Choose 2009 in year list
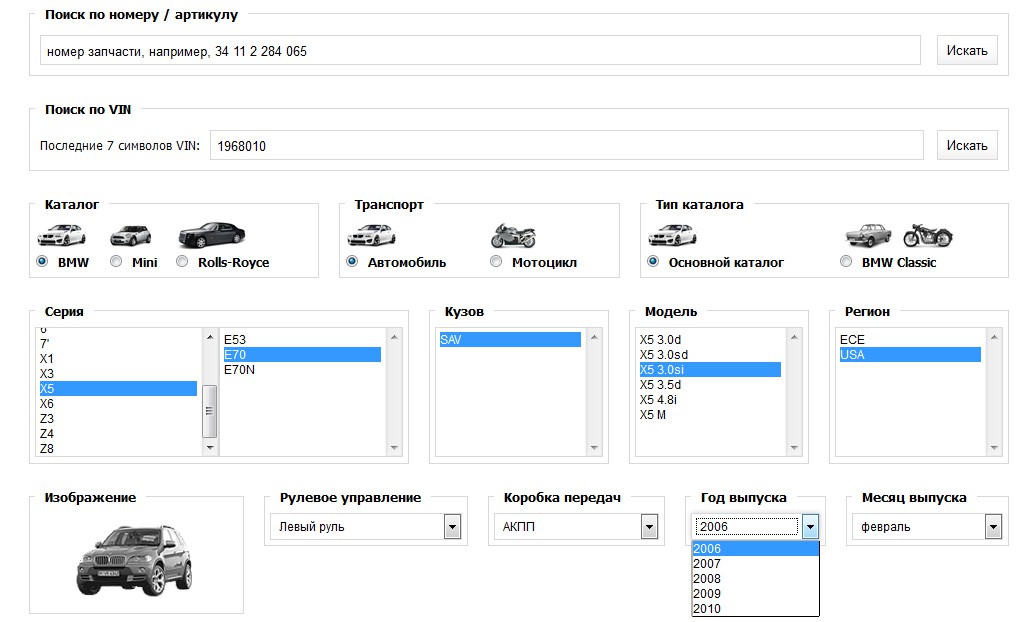The width and height of the screenshot is (1028, 622). pyautogui.click(x=755, y=594)
